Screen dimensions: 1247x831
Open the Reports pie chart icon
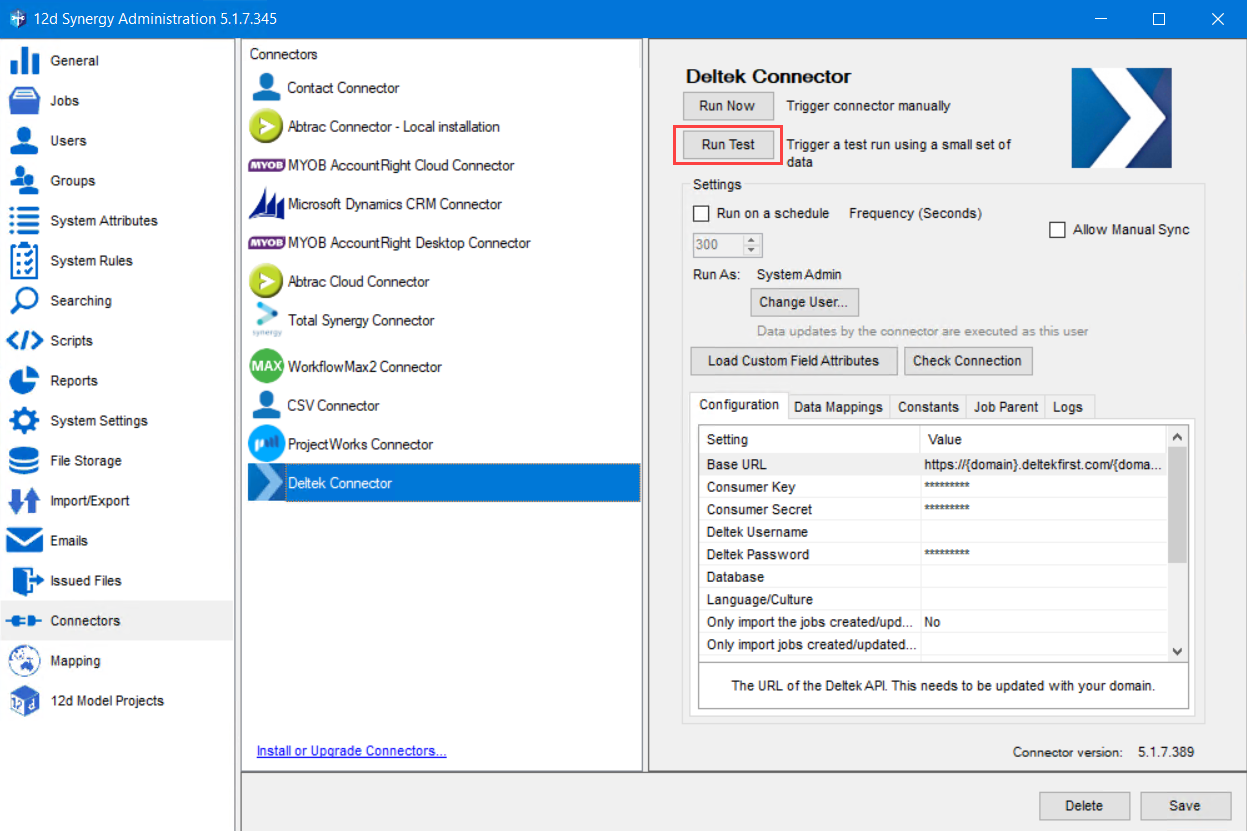[24, 380]
